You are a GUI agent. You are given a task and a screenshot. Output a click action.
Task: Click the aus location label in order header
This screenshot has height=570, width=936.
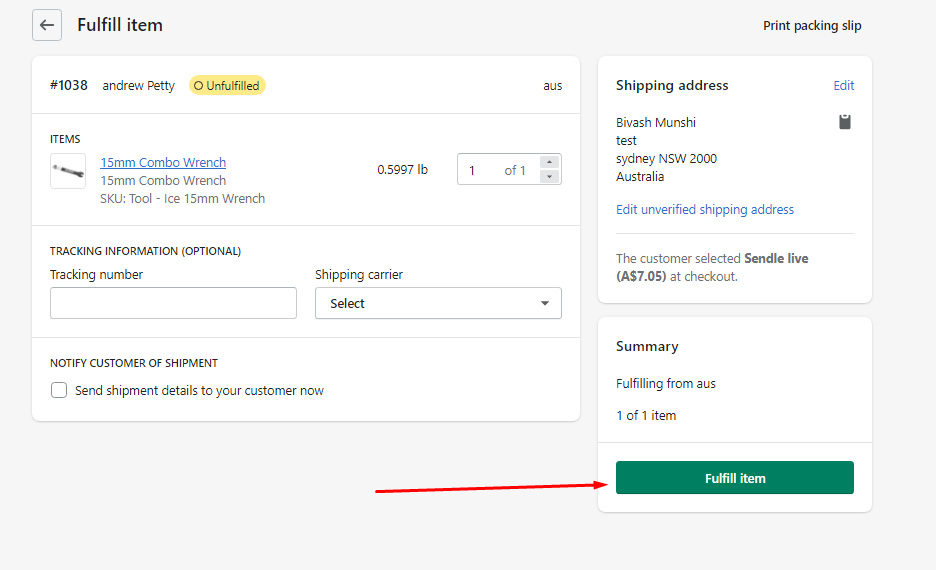pyautogui.click(x=552, y=86)
